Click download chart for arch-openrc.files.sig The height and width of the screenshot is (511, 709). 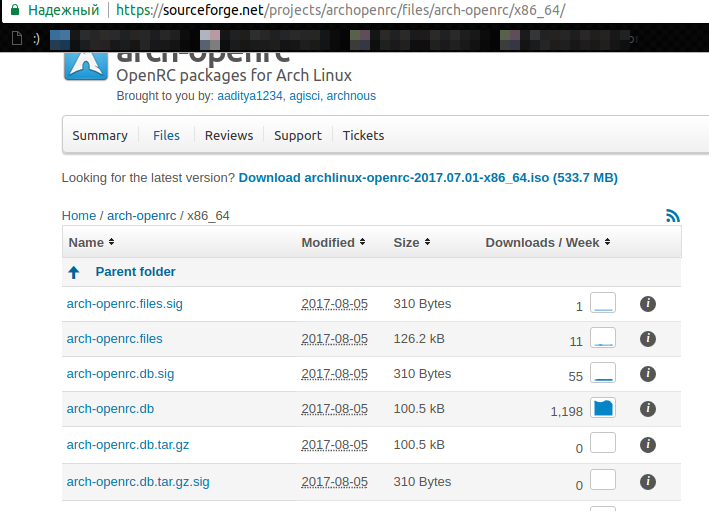tap(603, 303)
